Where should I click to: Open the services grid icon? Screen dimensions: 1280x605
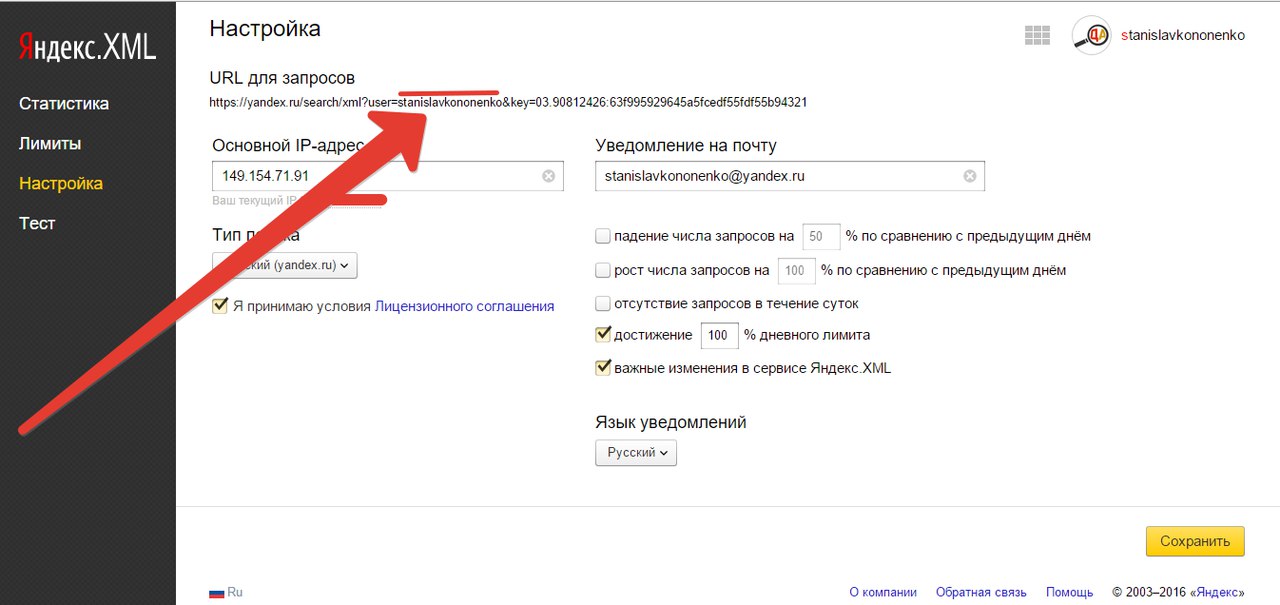[x=1037, y=35]
